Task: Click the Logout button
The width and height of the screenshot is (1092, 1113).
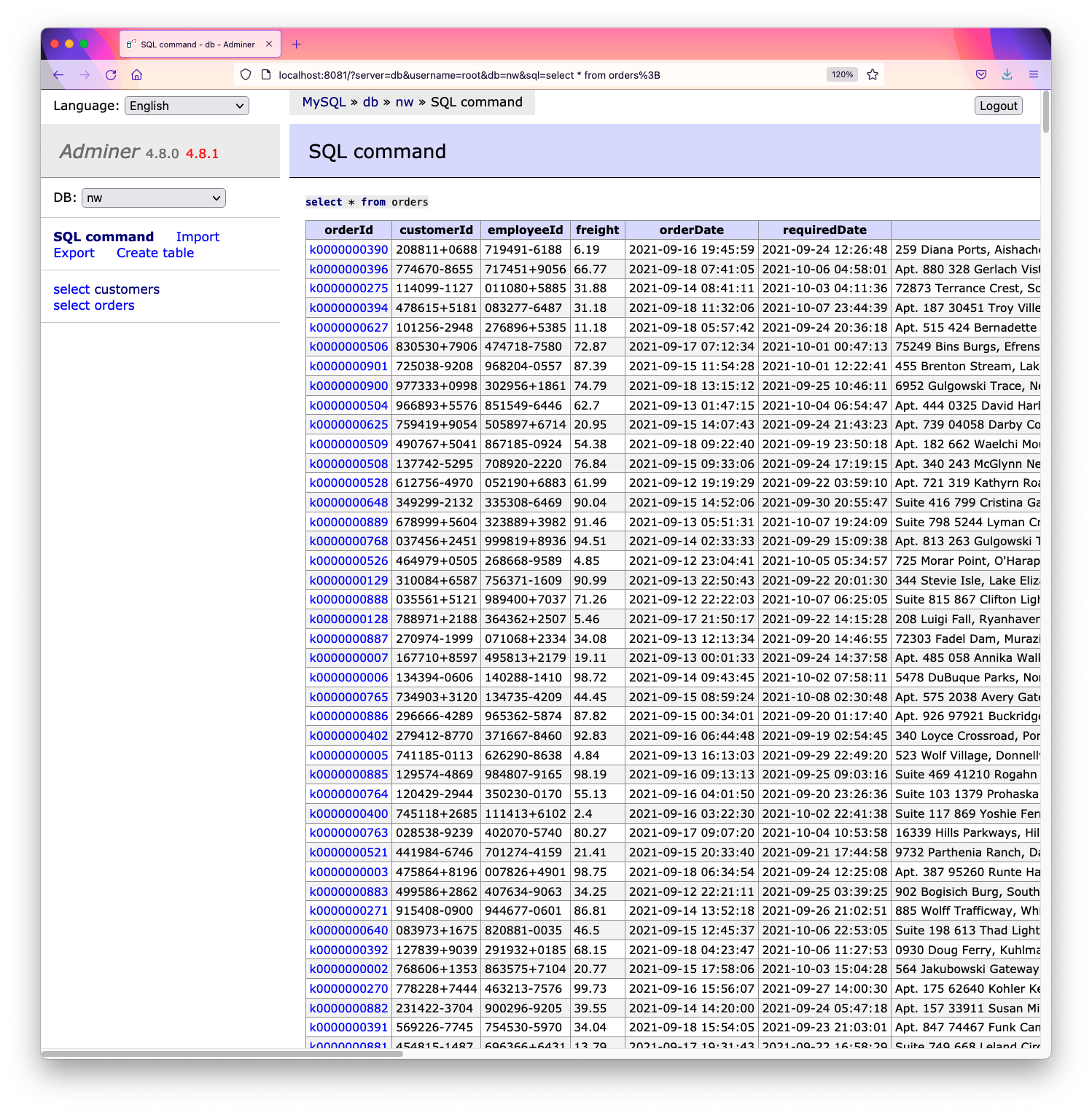Action: [999, 106]
